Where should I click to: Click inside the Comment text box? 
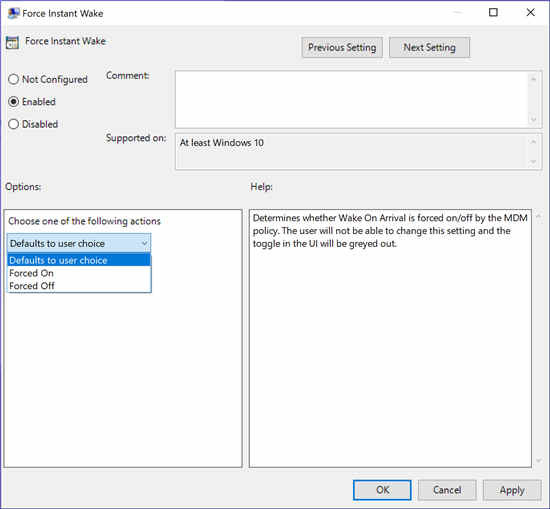click(352, 99)
